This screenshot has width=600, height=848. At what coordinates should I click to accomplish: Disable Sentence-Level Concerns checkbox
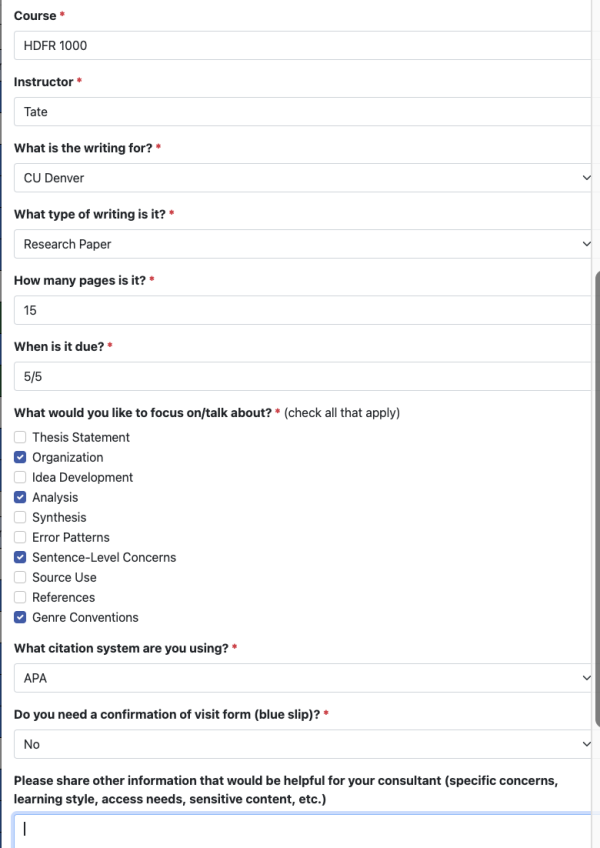pos(20,557)
